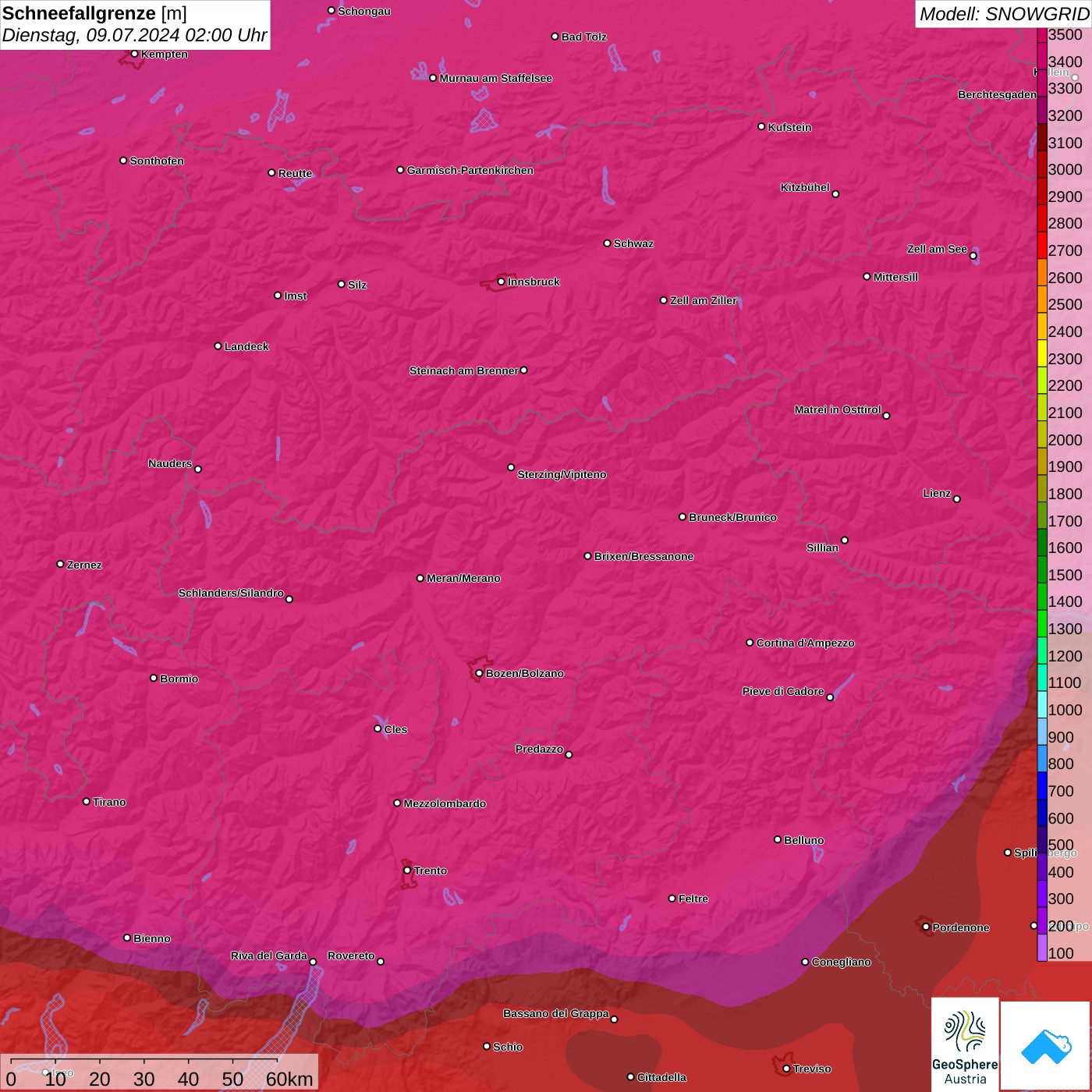1092x1092 pixels.
Task: Click the "Zell am Ziller" label
Action: click(x=704, y=300)
